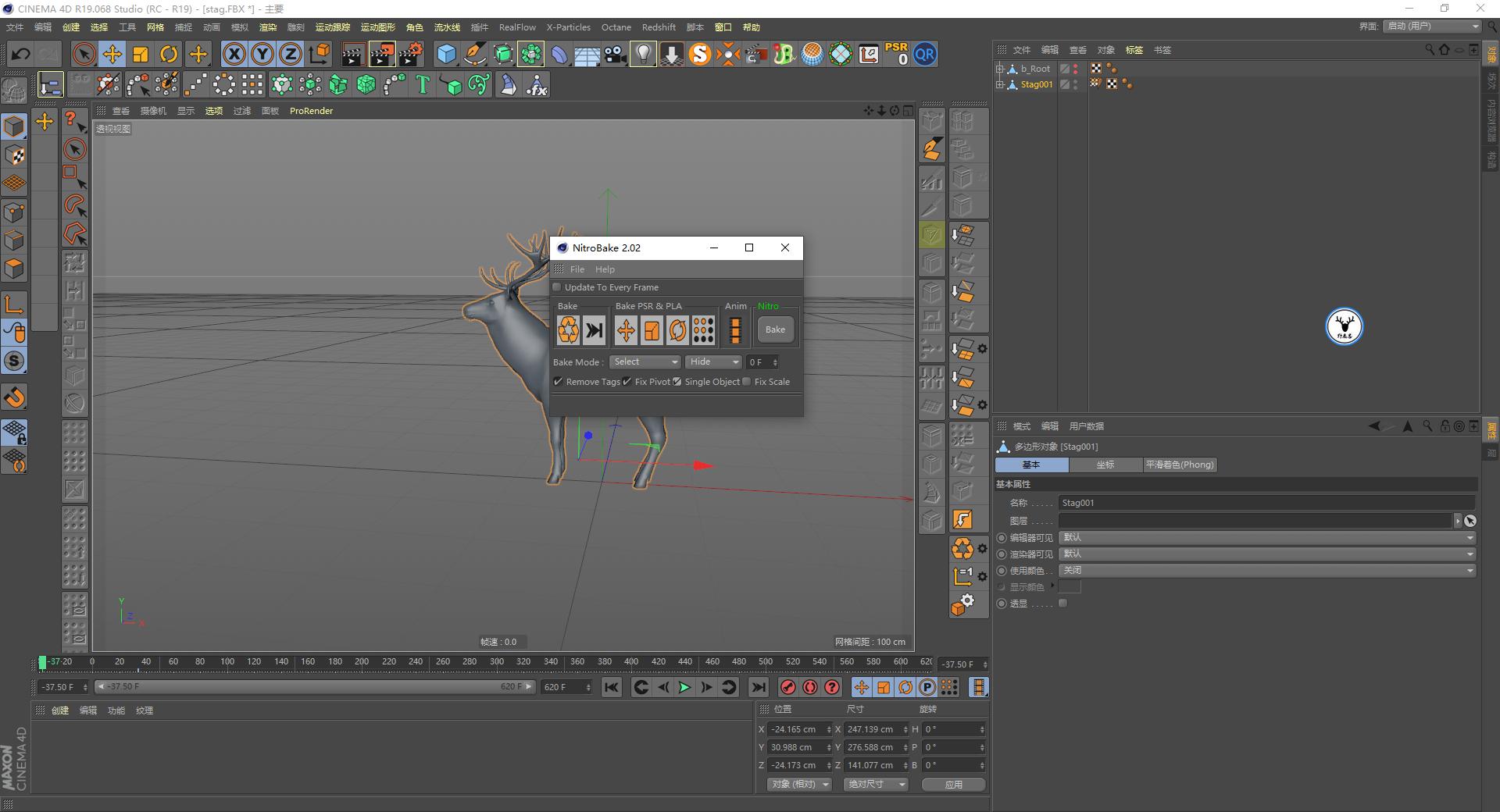
Task: Play the animation forward
Action: point(684,687)
